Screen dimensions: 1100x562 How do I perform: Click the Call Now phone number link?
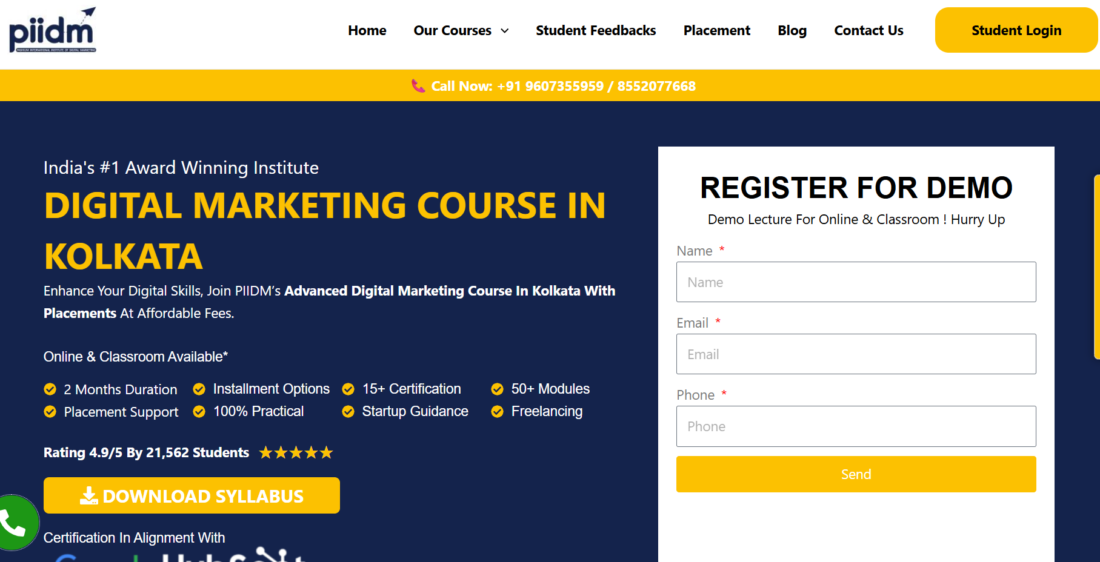point(563,86)
